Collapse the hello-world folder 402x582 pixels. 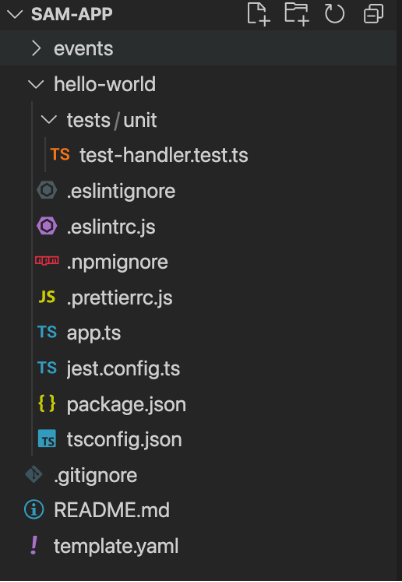[198, 84]
